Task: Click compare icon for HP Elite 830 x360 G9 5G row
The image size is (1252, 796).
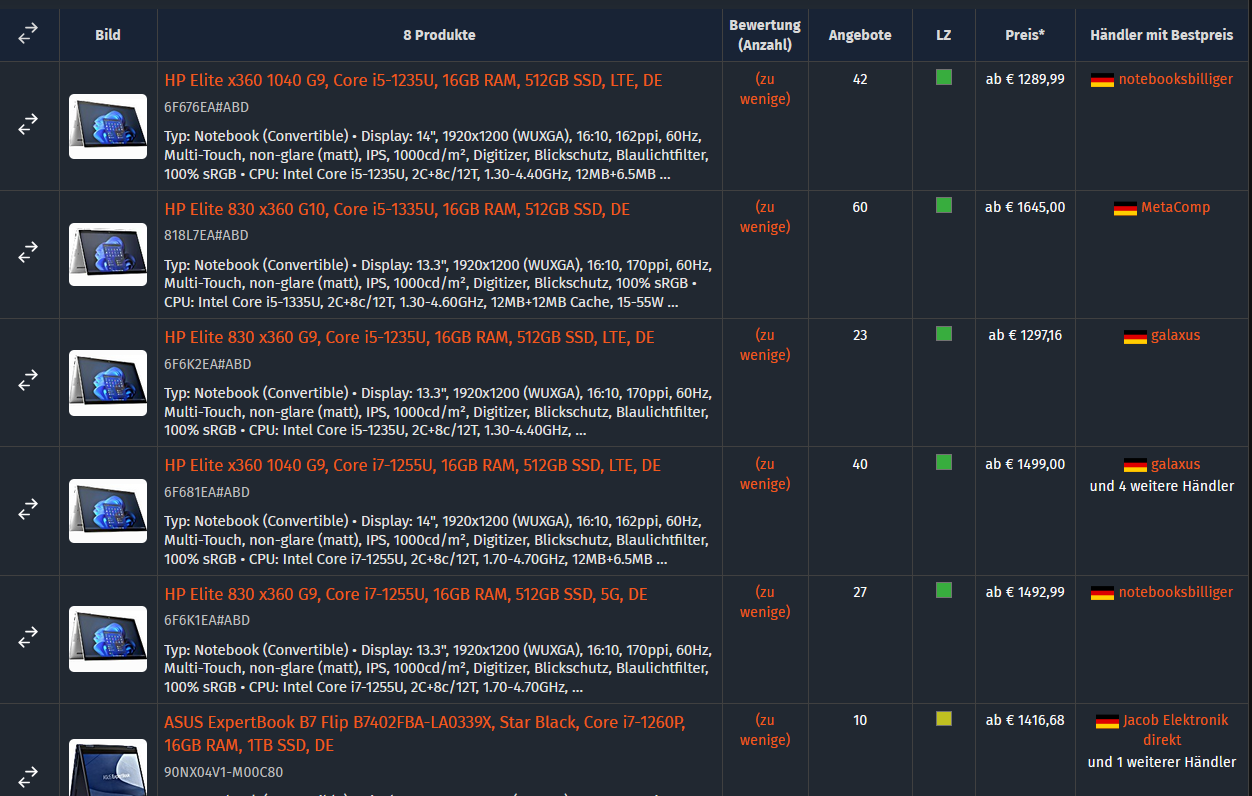Action: [28, 638]
